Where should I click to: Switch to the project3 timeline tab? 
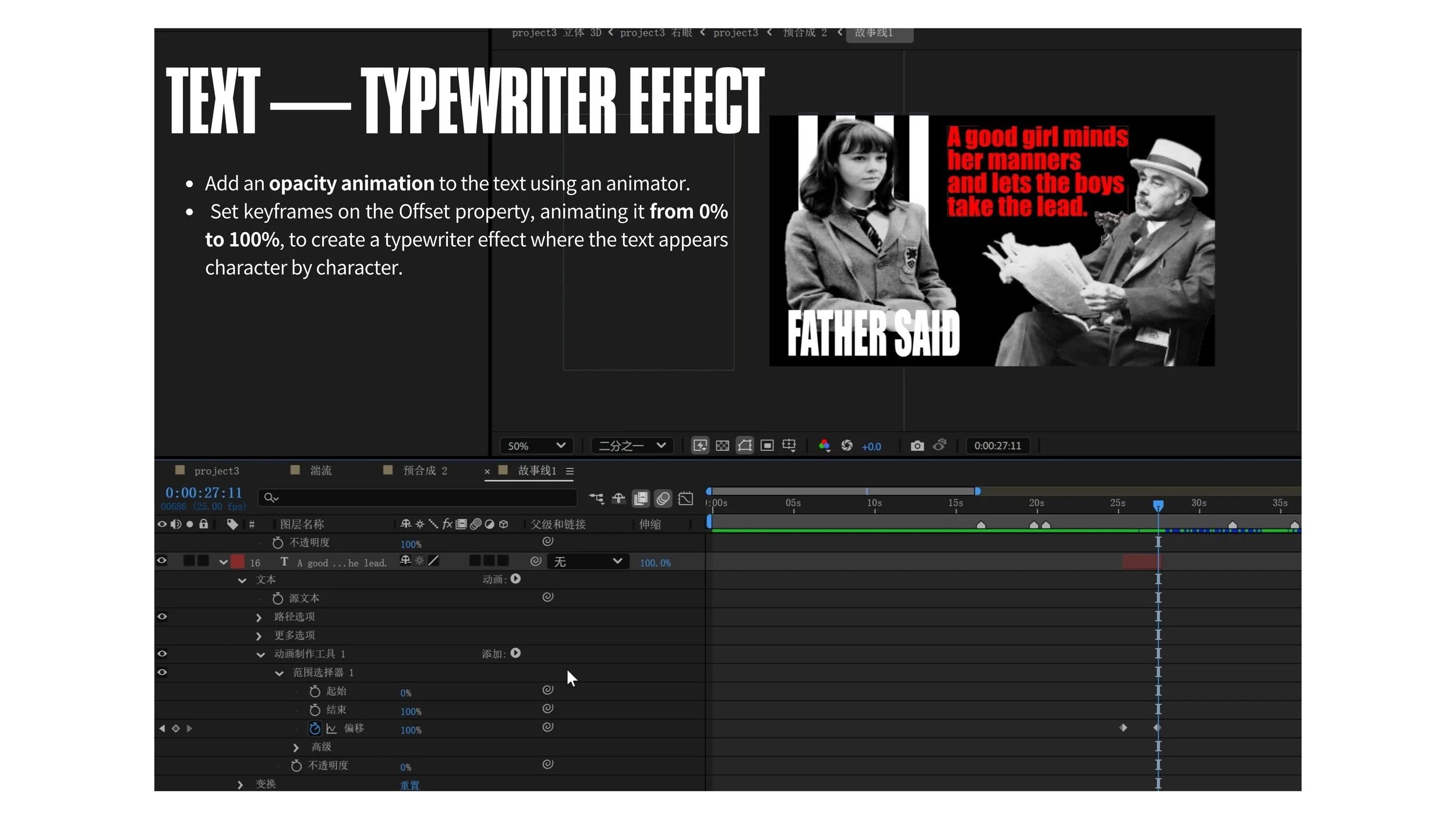point(216,471)
